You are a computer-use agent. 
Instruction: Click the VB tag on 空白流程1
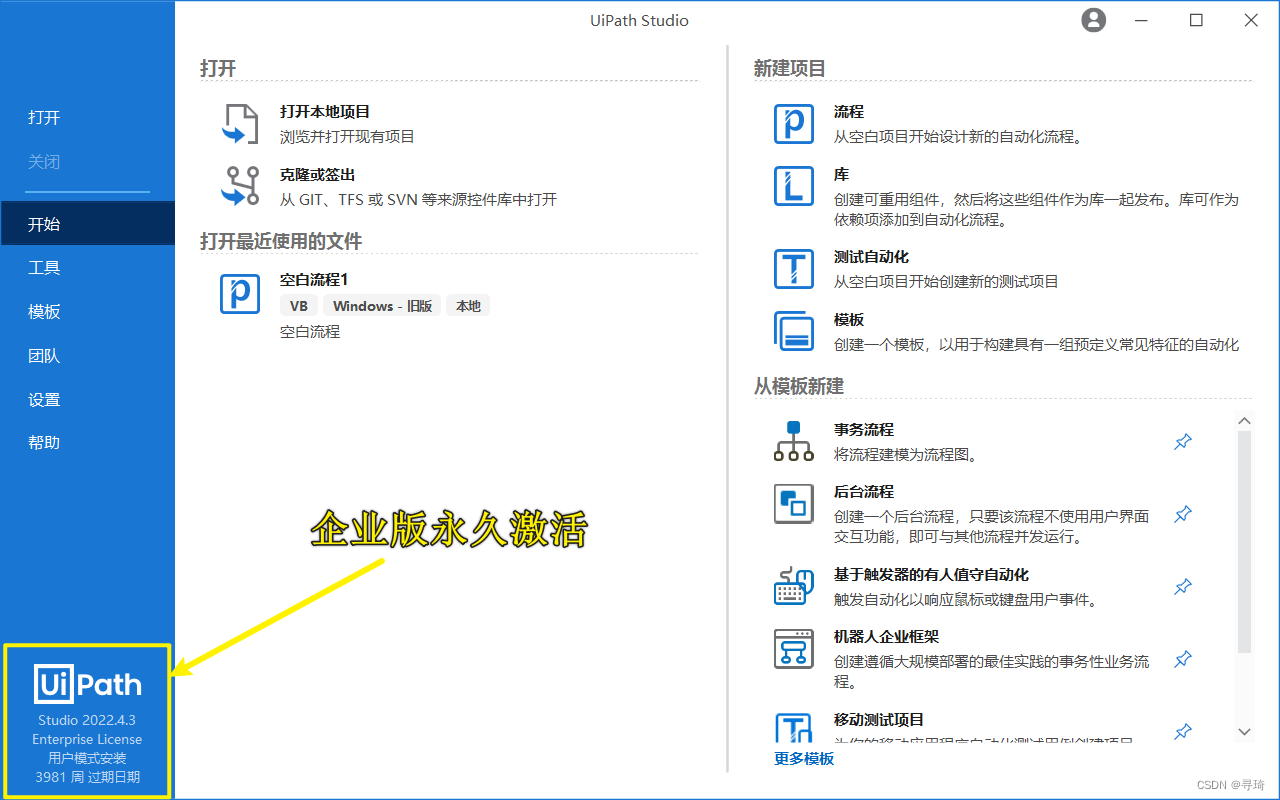[x=299, y=306]
